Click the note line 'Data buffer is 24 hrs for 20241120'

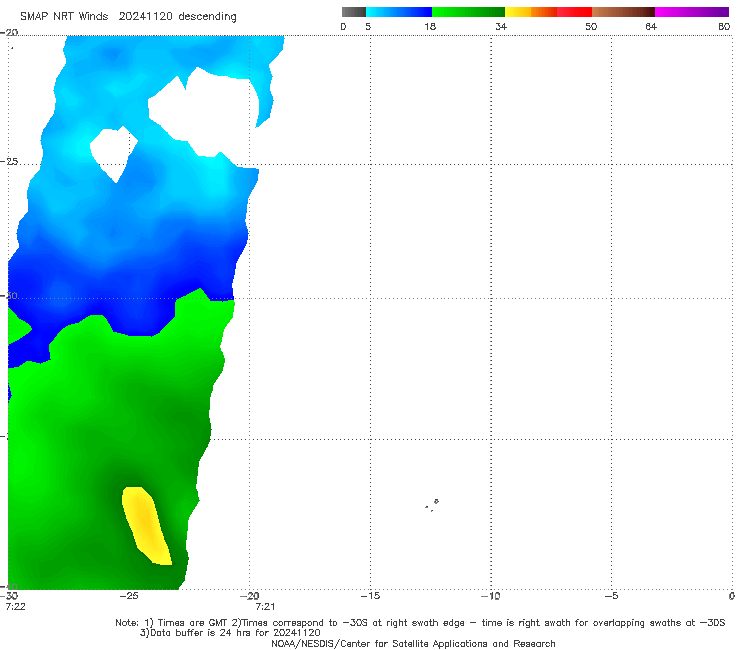coord(230,633)
